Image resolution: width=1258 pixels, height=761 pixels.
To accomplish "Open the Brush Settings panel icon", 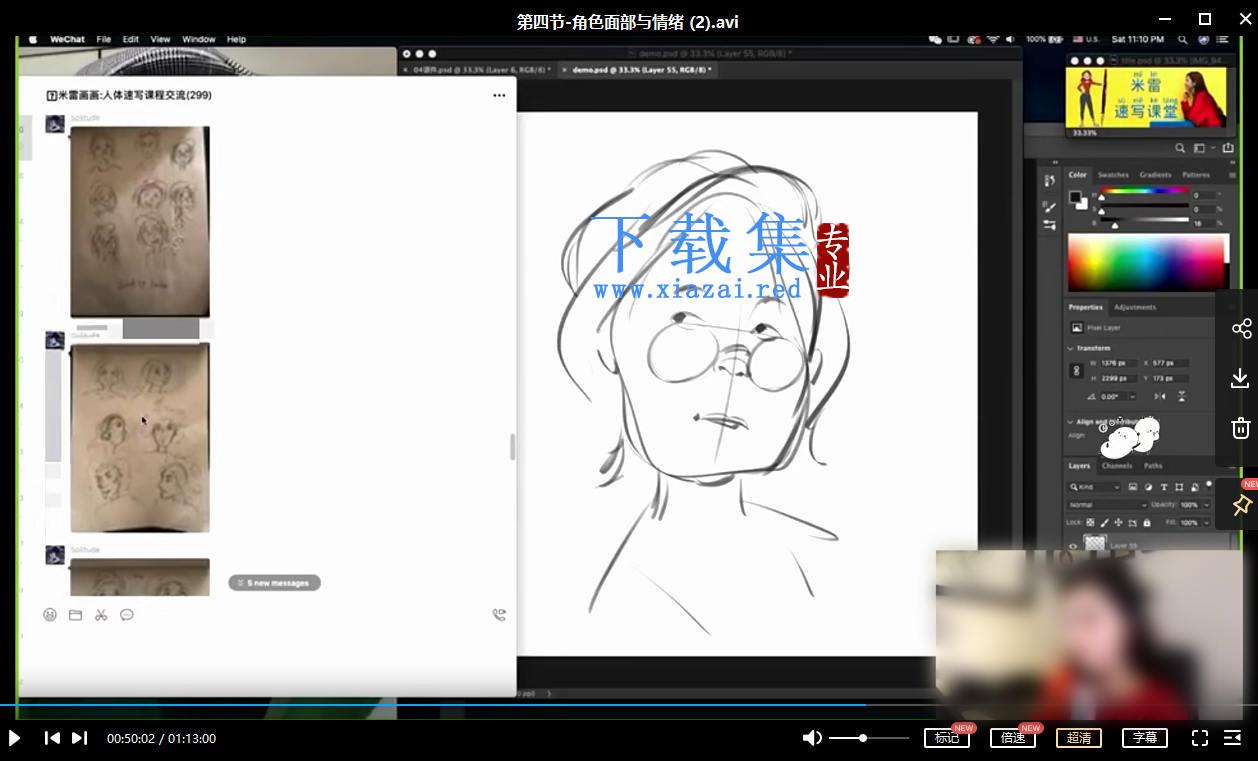I will click(x=1049, y=226).
